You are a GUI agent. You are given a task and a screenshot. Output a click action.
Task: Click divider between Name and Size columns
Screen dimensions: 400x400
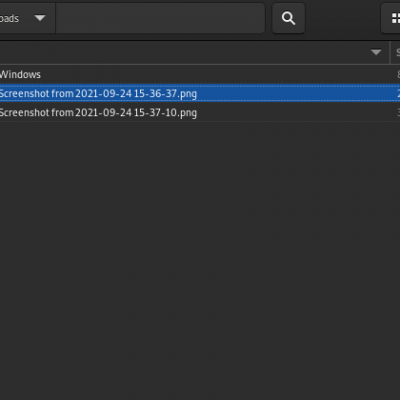390,52
